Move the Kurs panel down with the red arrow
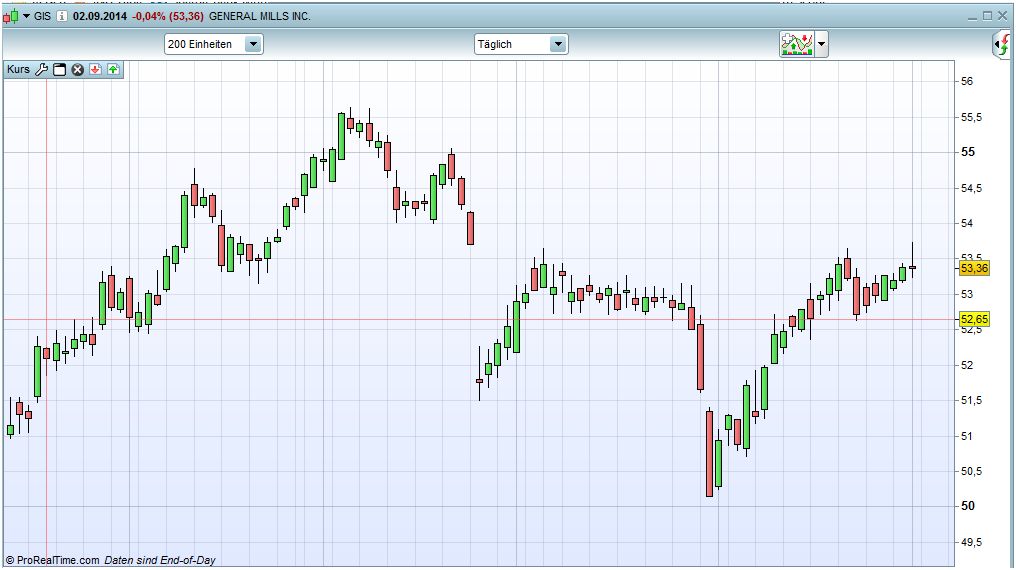 (x=95, y=69)
